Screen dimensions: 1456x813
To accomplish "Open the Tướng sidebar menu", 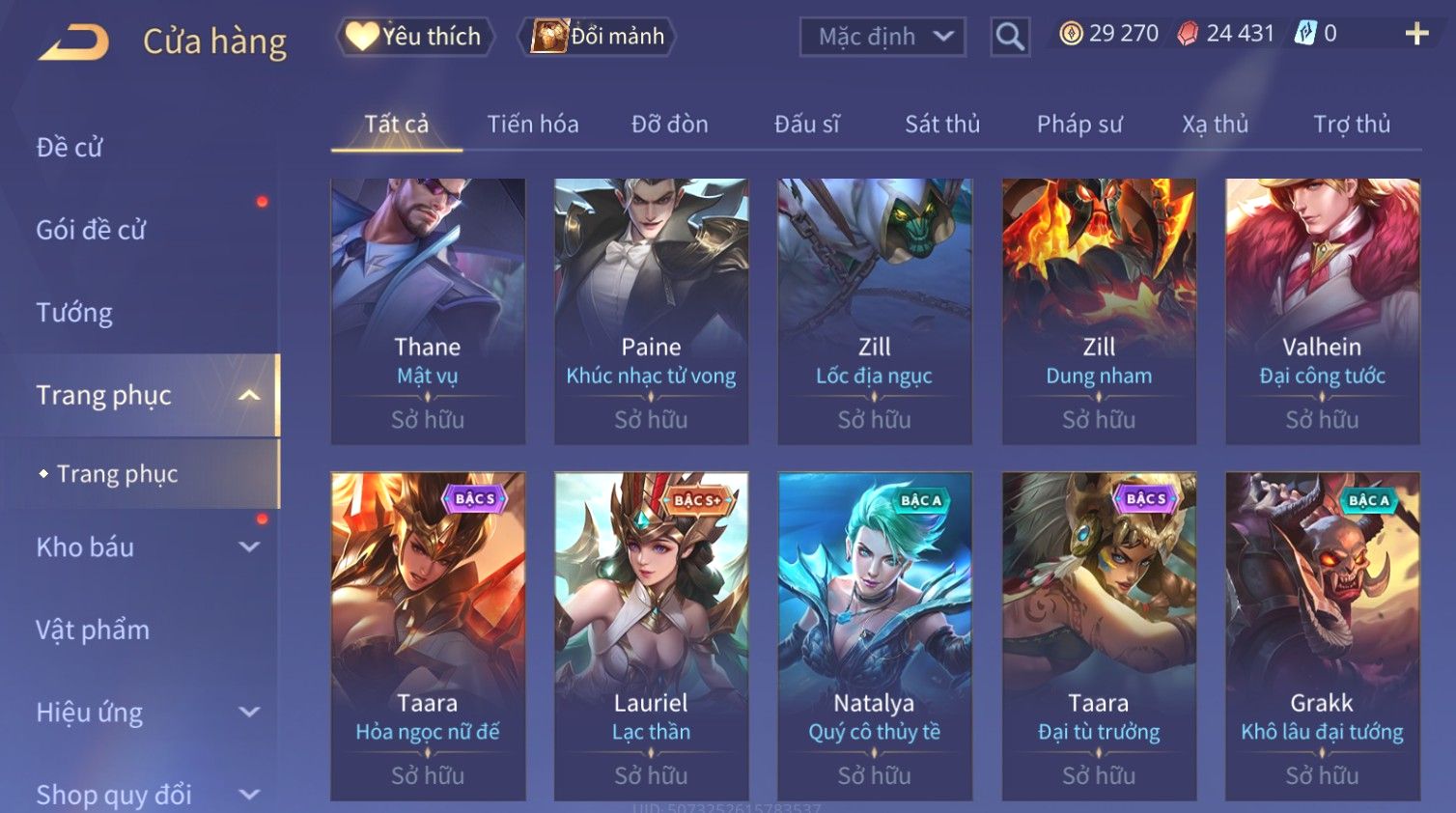I will click(74, 313).
